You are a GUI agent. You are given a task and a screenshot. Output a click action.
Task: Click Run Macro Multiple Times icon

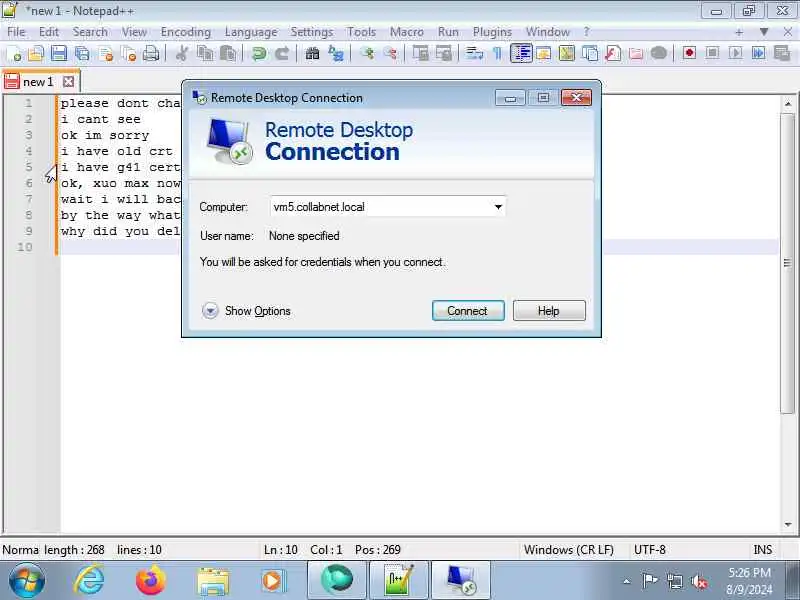[x=758, y=53]
